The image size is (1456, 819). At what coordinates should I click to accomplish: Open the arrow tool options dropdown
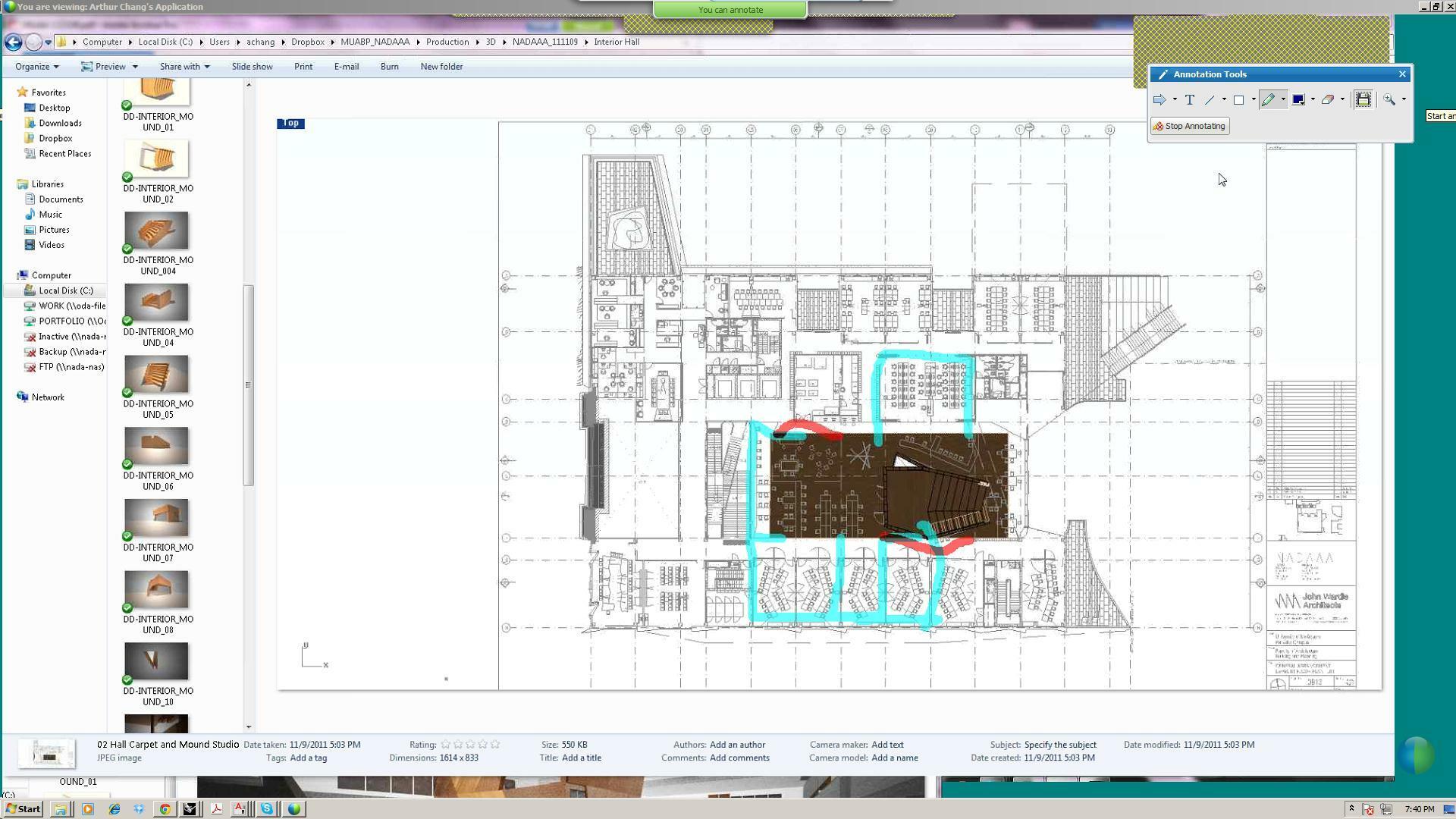pyautogui.click(x=1175, y=99)
